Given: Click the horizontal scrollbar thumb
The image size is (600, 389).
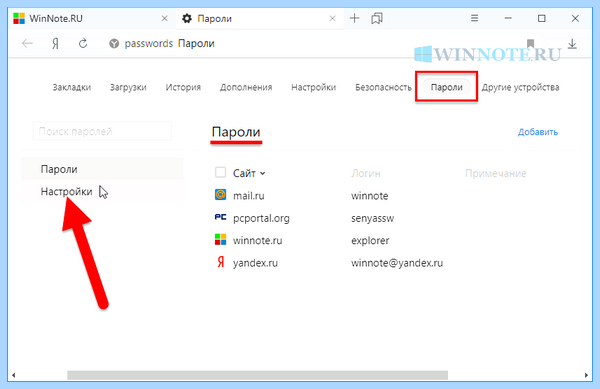Looking at the screenshot, I should click(x=258, y=375).
